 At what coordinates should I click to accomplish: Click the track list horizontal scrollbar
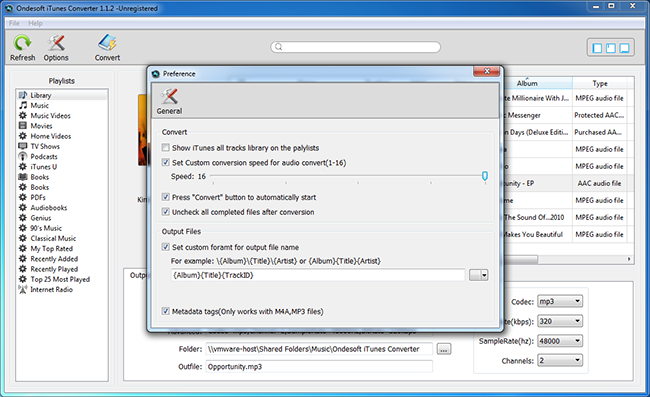[521, 259]
